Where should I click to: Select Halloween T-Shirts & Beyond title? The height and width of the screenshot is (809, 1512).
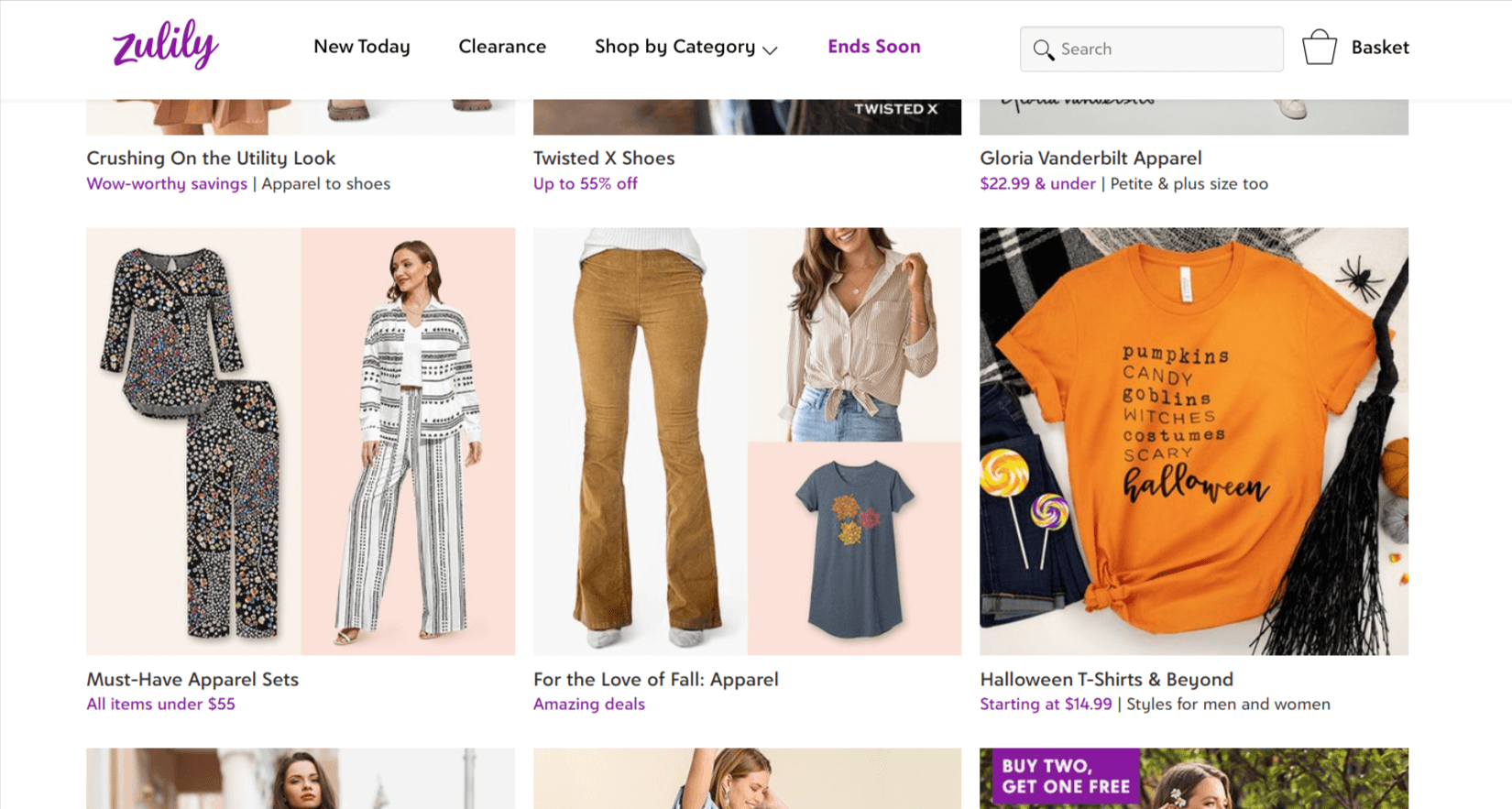click(x=1106, y=679)
